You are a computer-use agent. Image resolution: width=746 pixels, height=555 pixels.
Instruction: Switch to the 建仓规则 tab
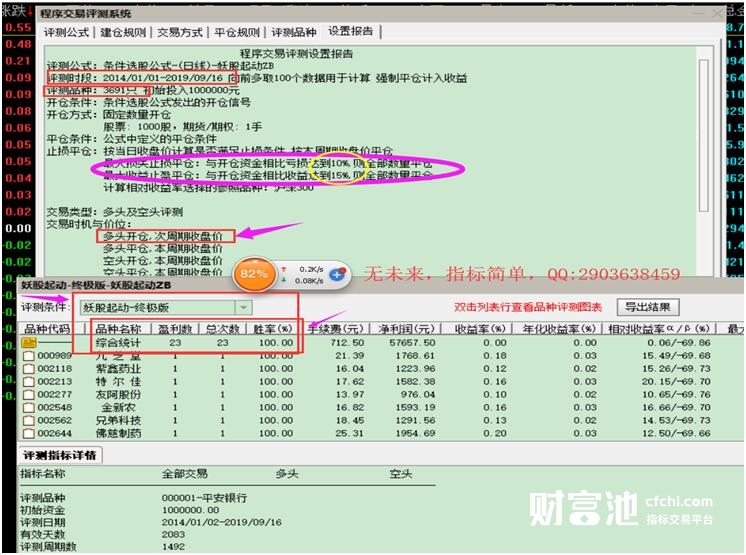click(123, 32)
